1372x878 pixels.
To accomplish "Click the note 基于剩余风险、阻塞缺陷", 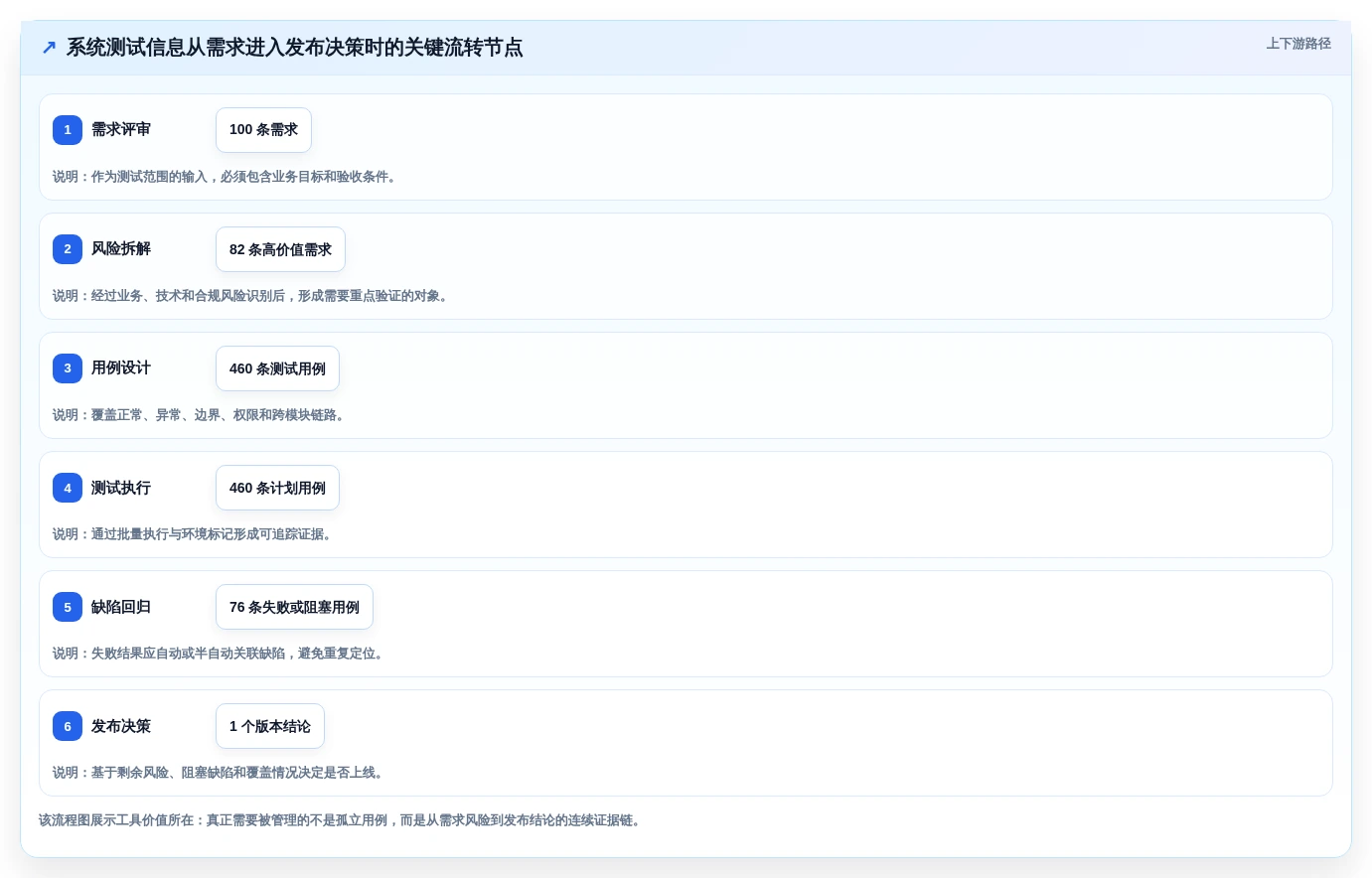I will 221,773.
